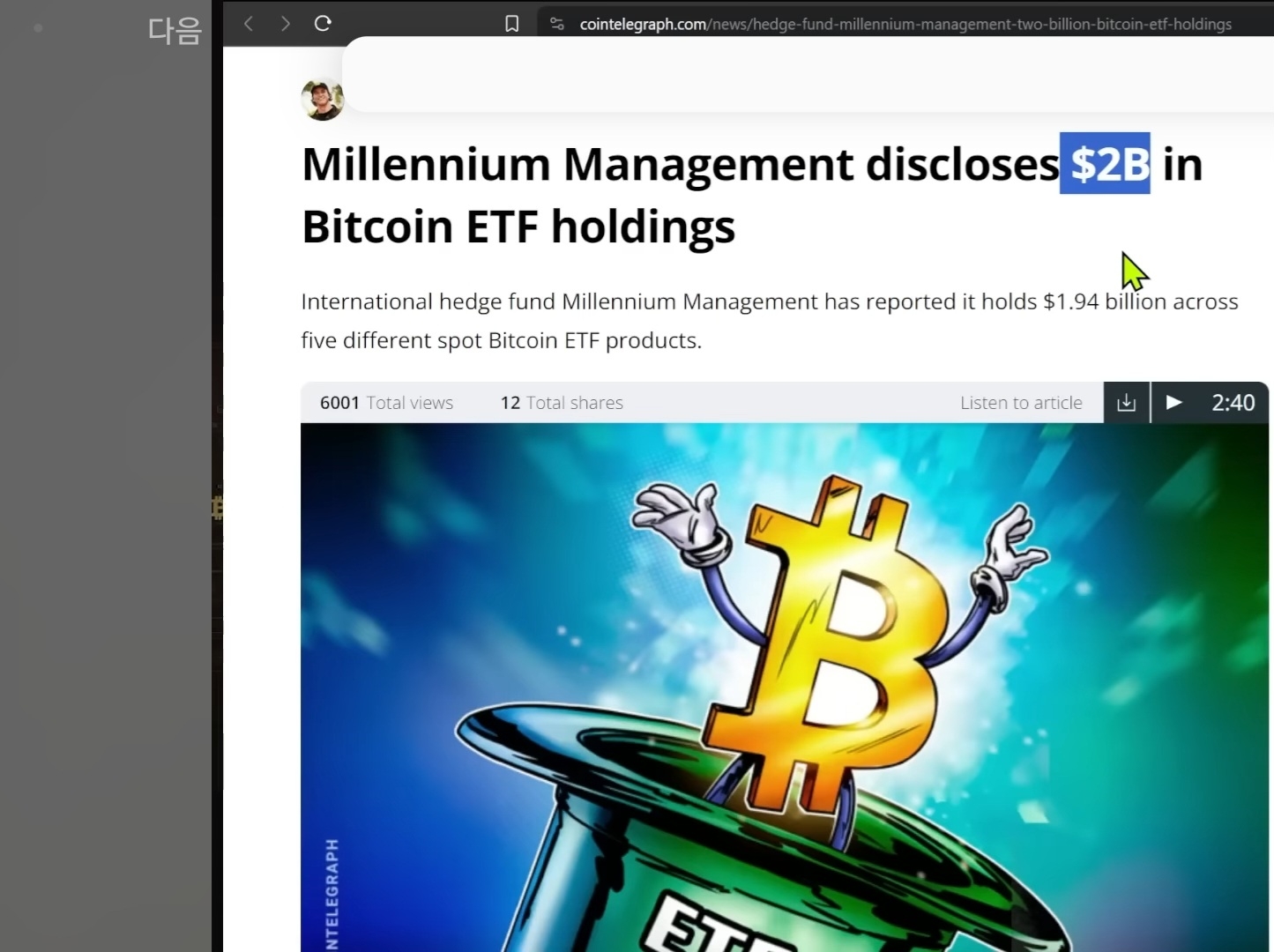Image resolution: width=1274 pixels, height=952 pixels.
Task: Reload the Cointelegraph article page
Action: coord(323,24)
